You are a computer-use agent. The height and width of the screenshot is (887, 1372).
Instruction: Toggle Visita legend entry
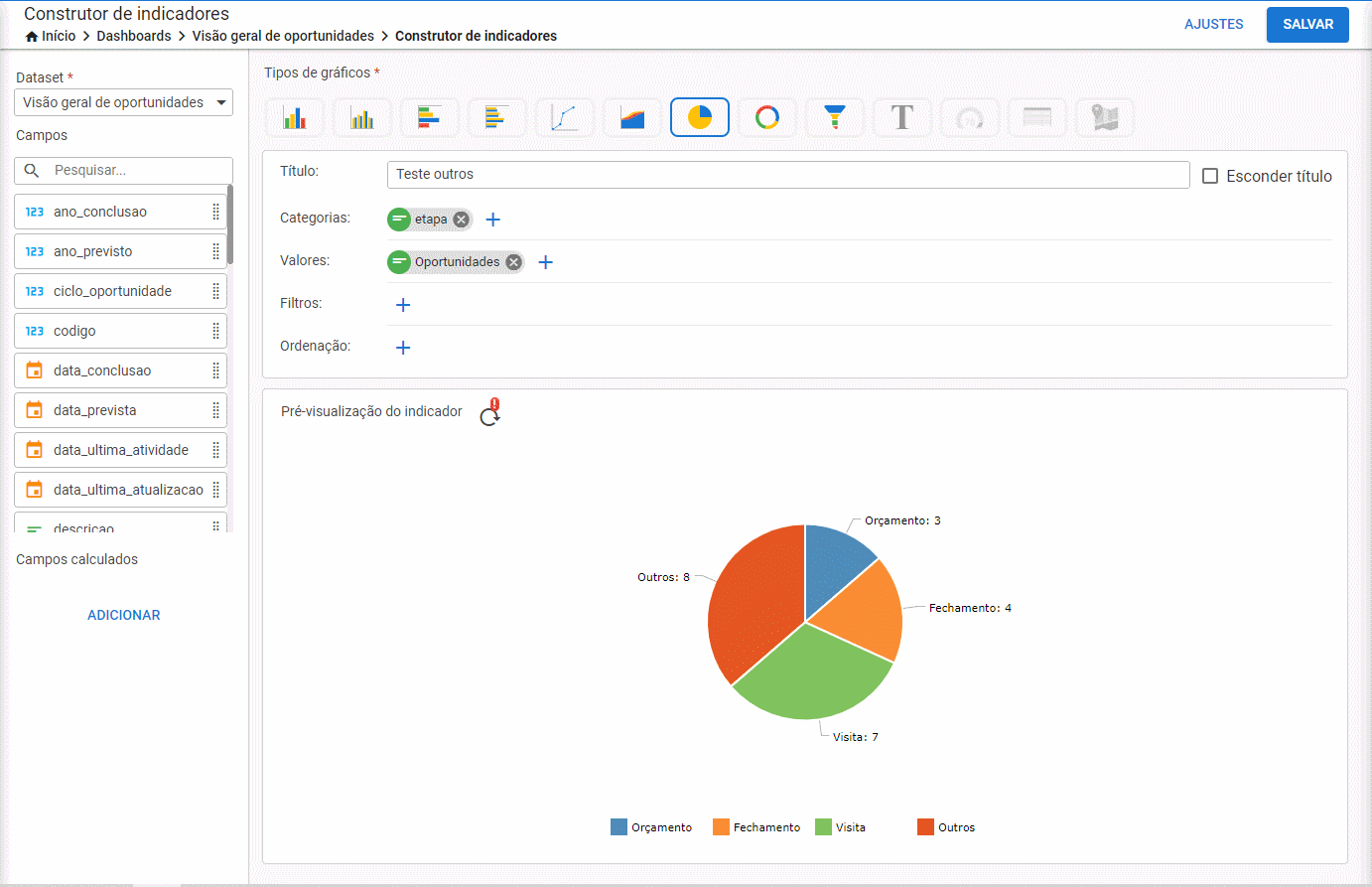[840, 827]
